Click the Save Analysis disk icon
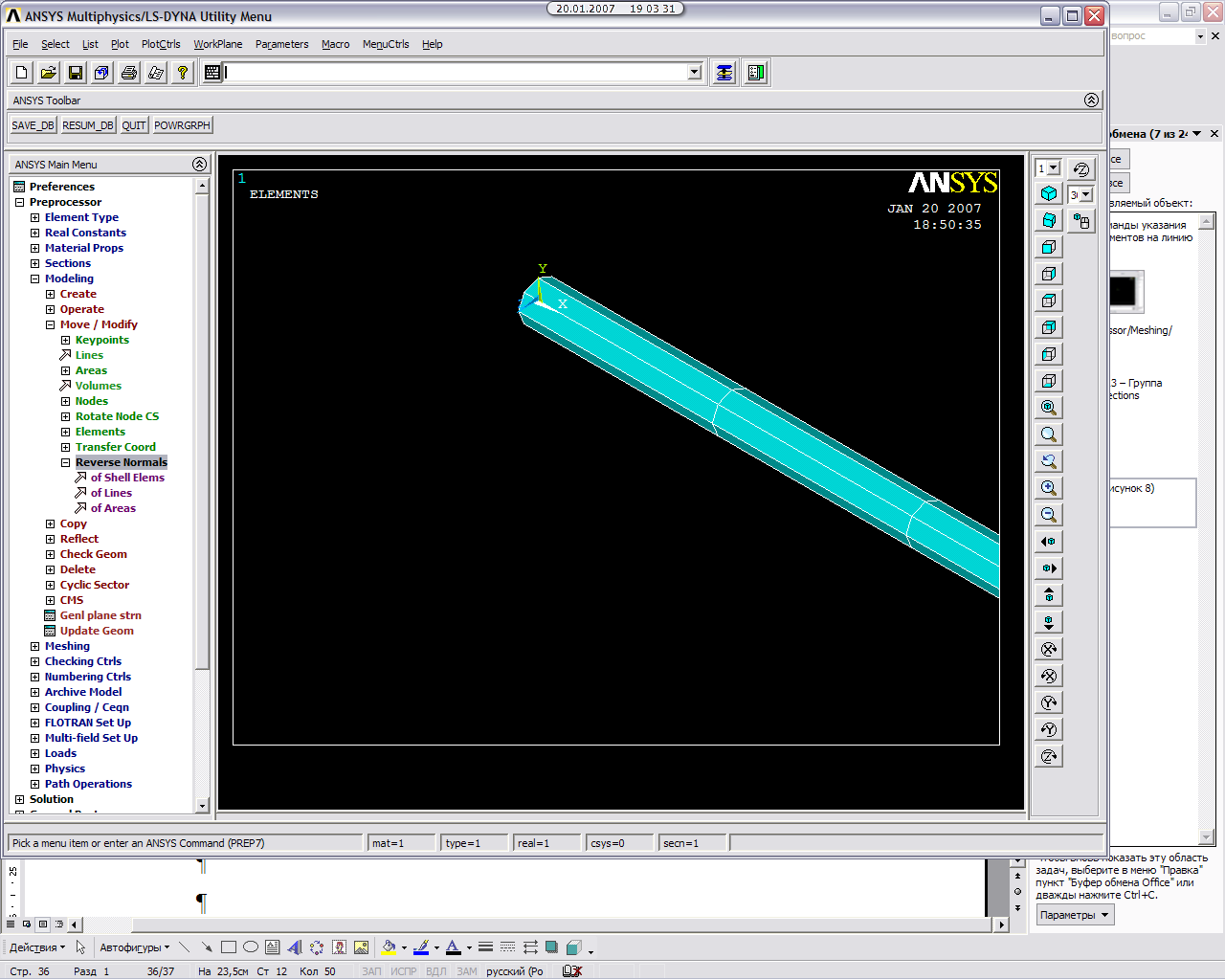This screenshot has height=980, width=1225. coord(76,73)
